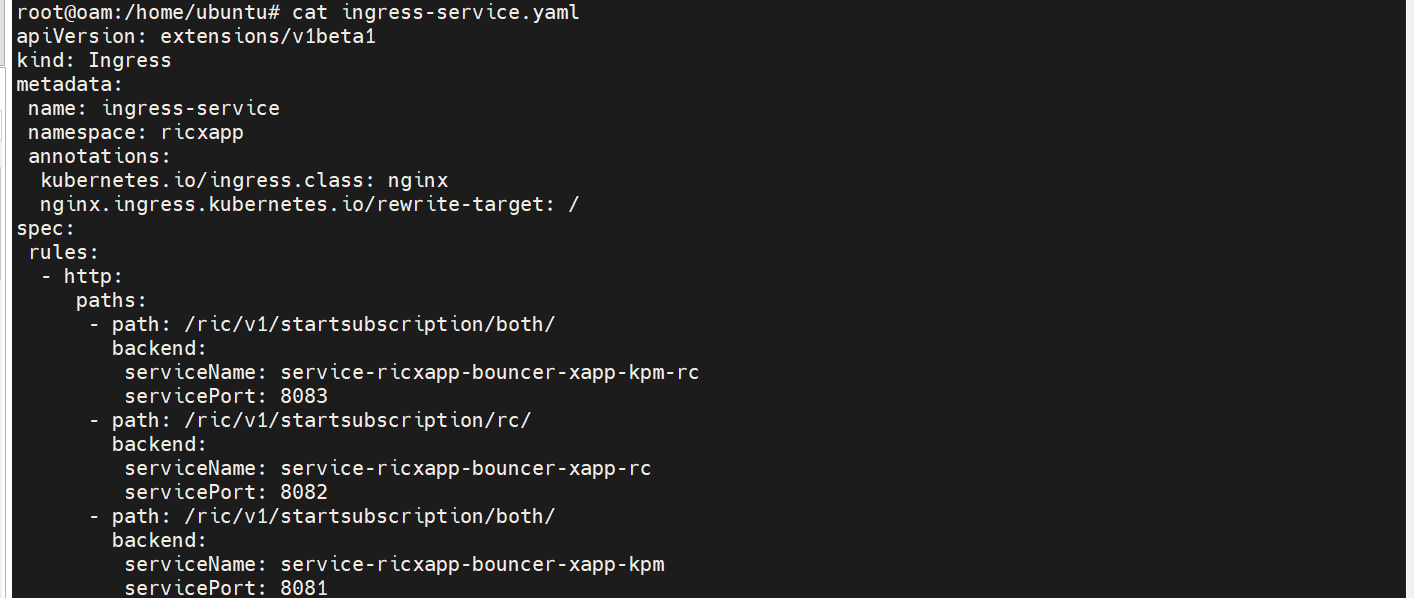Click the rewrite-target annotation line
The width and height of the screenshot is (1414, 598).
pos(310,204)
